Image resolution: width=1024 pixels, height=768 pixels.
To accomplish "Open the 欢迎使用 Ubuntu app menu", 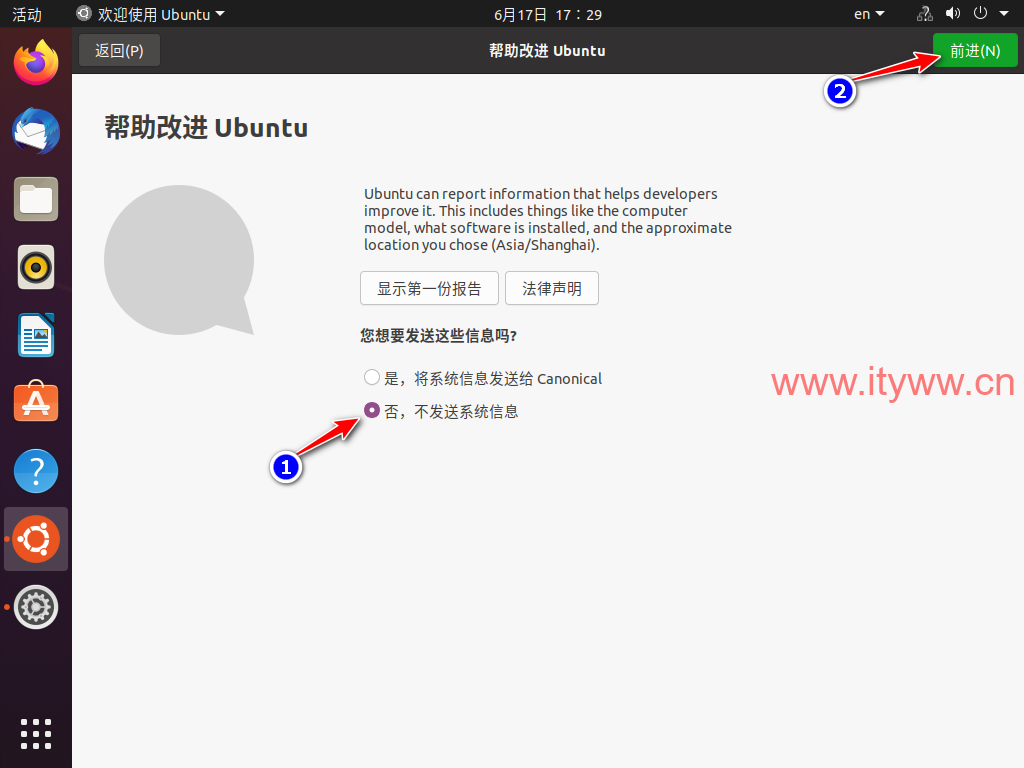I will [x=150, y=14].
